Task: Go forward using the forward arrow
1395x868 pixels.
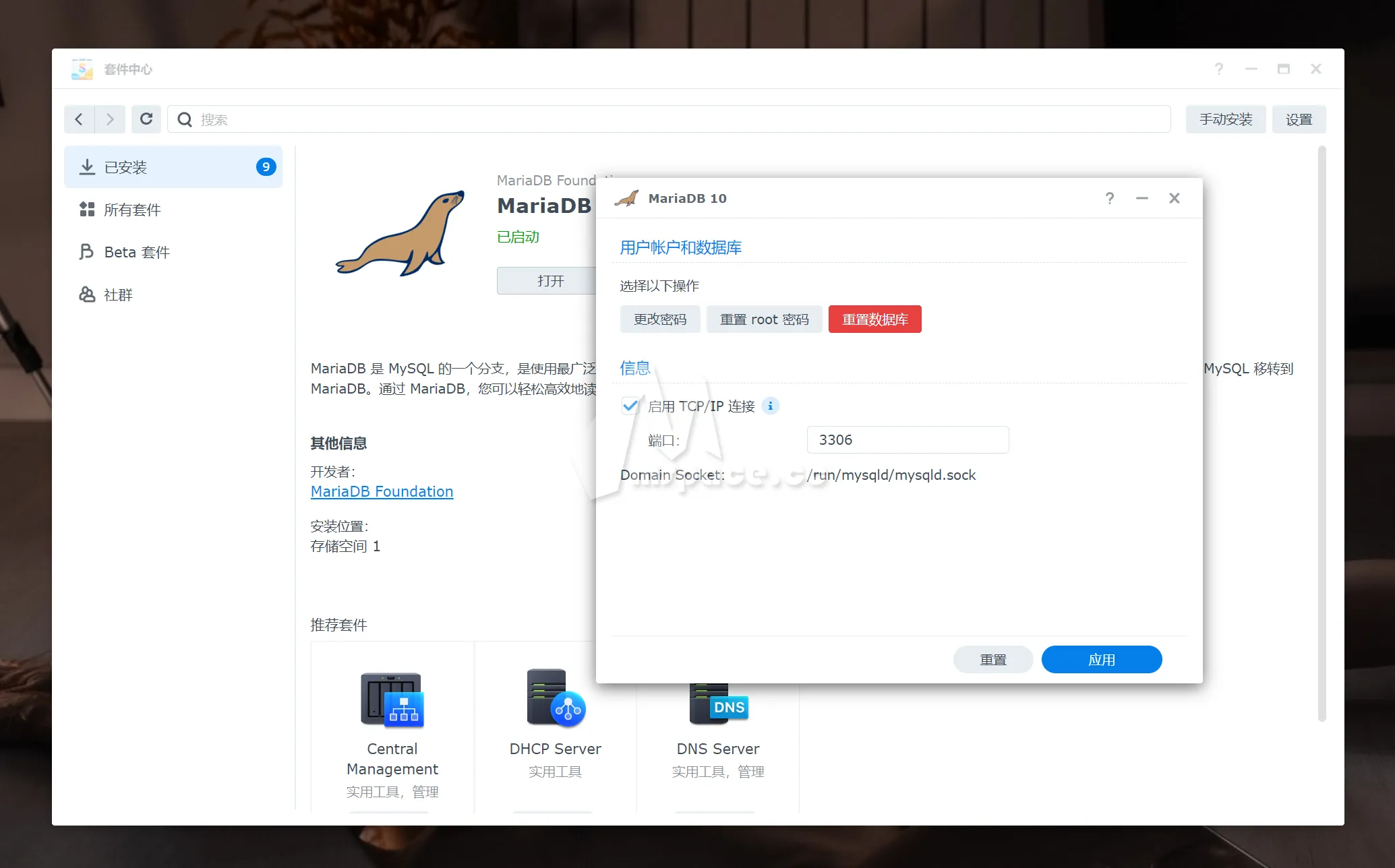Action: tap(110, 119)
